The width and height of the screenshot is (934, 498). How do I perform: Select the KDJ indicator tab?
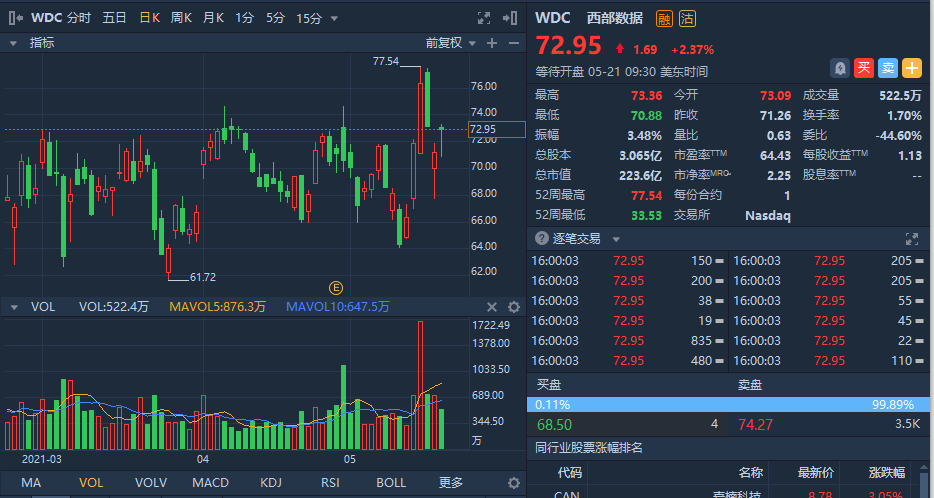click(271, 483)
